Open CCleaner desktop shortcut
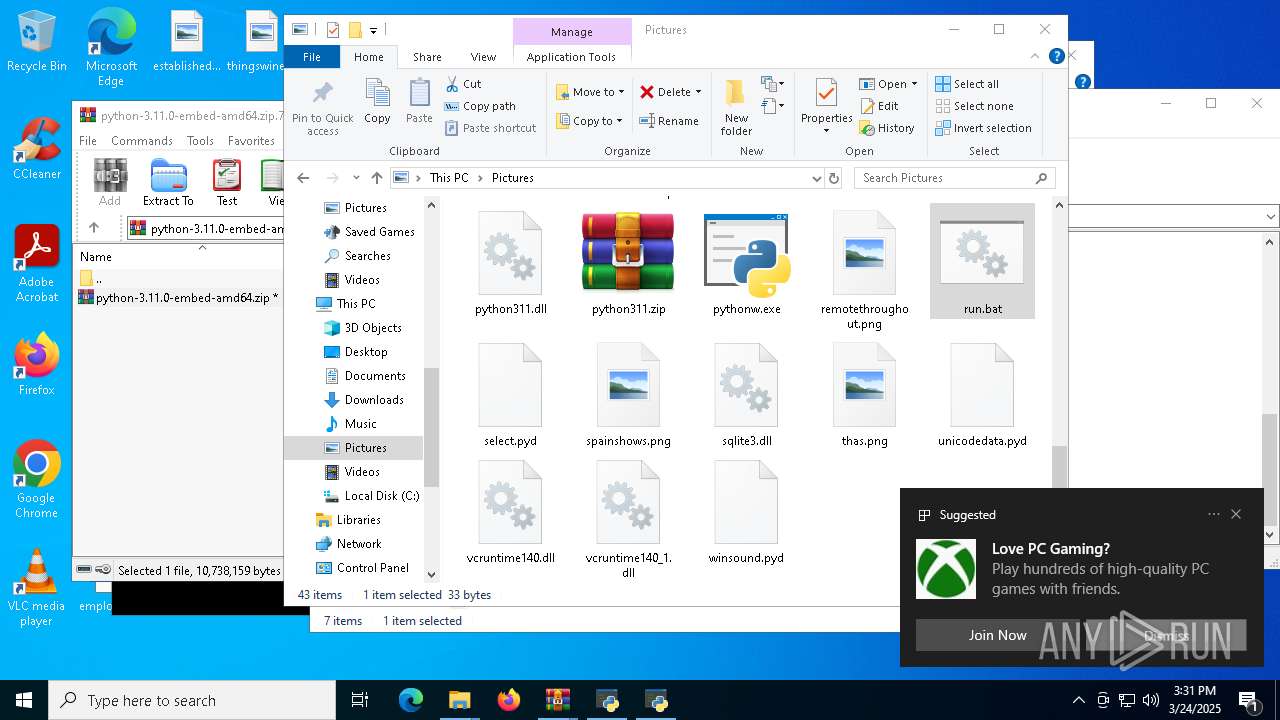1280x720 pixels. coord(37,149)
